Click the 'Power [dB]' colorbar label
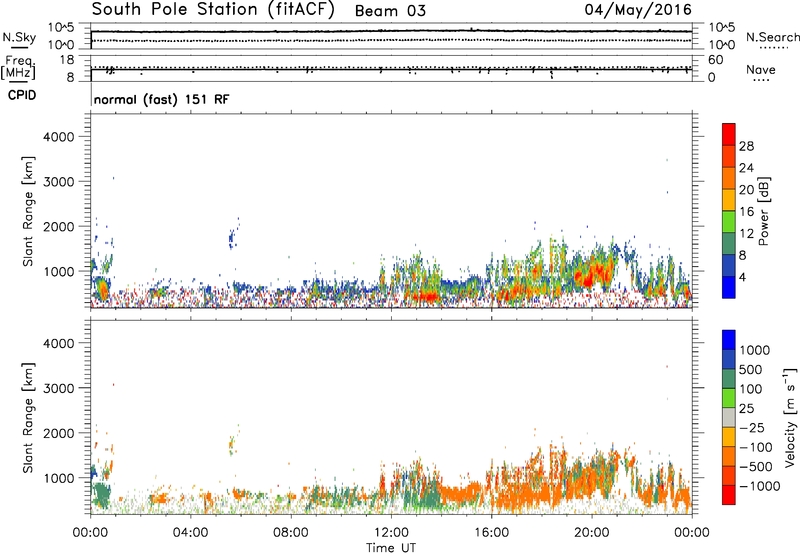The height and width of the screenshot is (554, 800). click(763, 211)
